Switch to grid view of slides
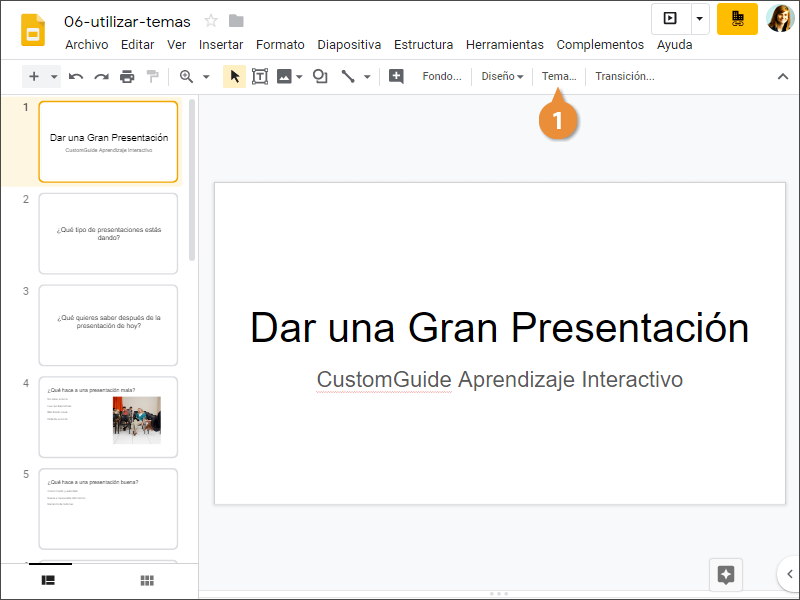Screen dimensions: 800x600 click(147, 580)
